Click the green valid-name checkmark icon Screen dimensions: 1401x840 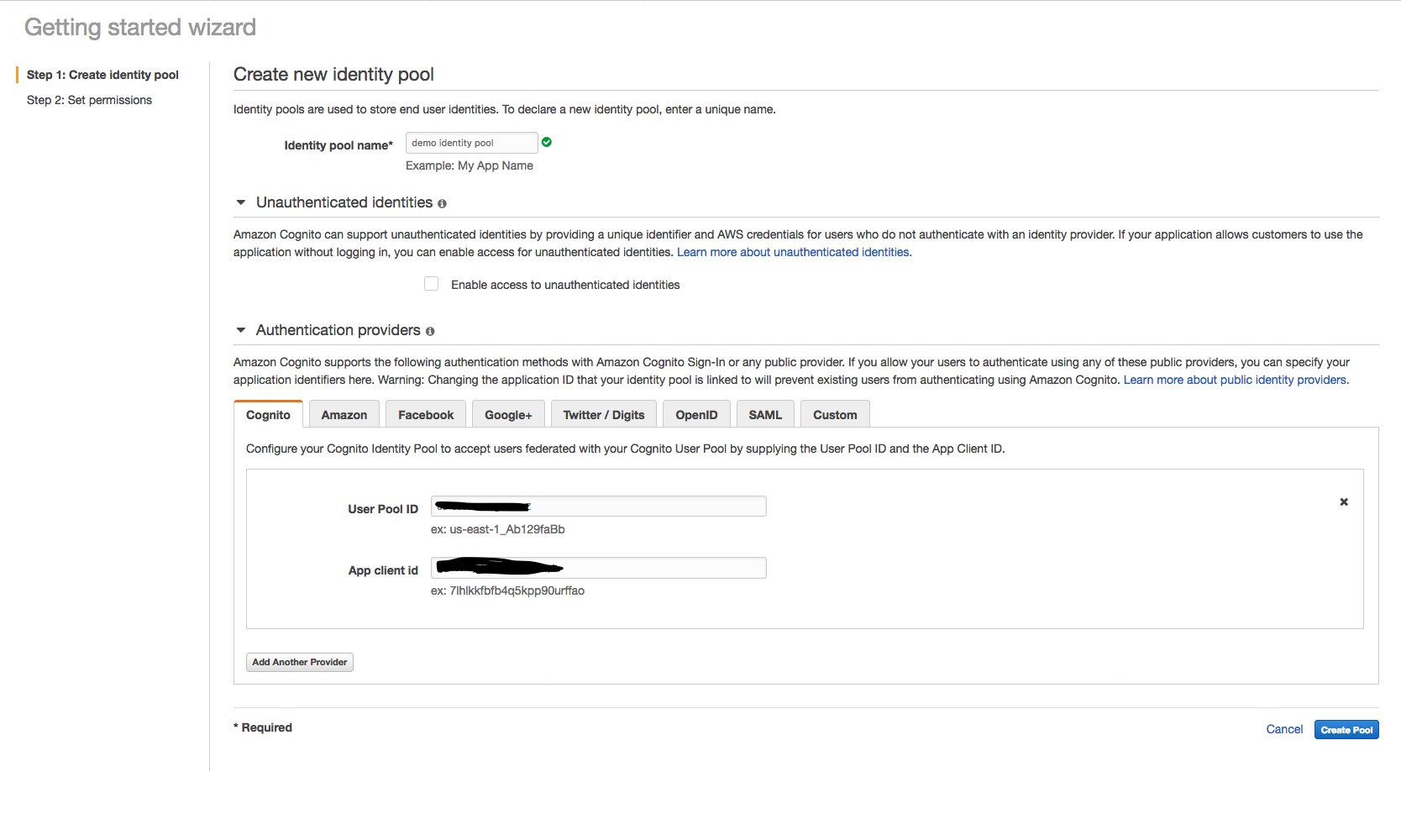coord(547,142)
